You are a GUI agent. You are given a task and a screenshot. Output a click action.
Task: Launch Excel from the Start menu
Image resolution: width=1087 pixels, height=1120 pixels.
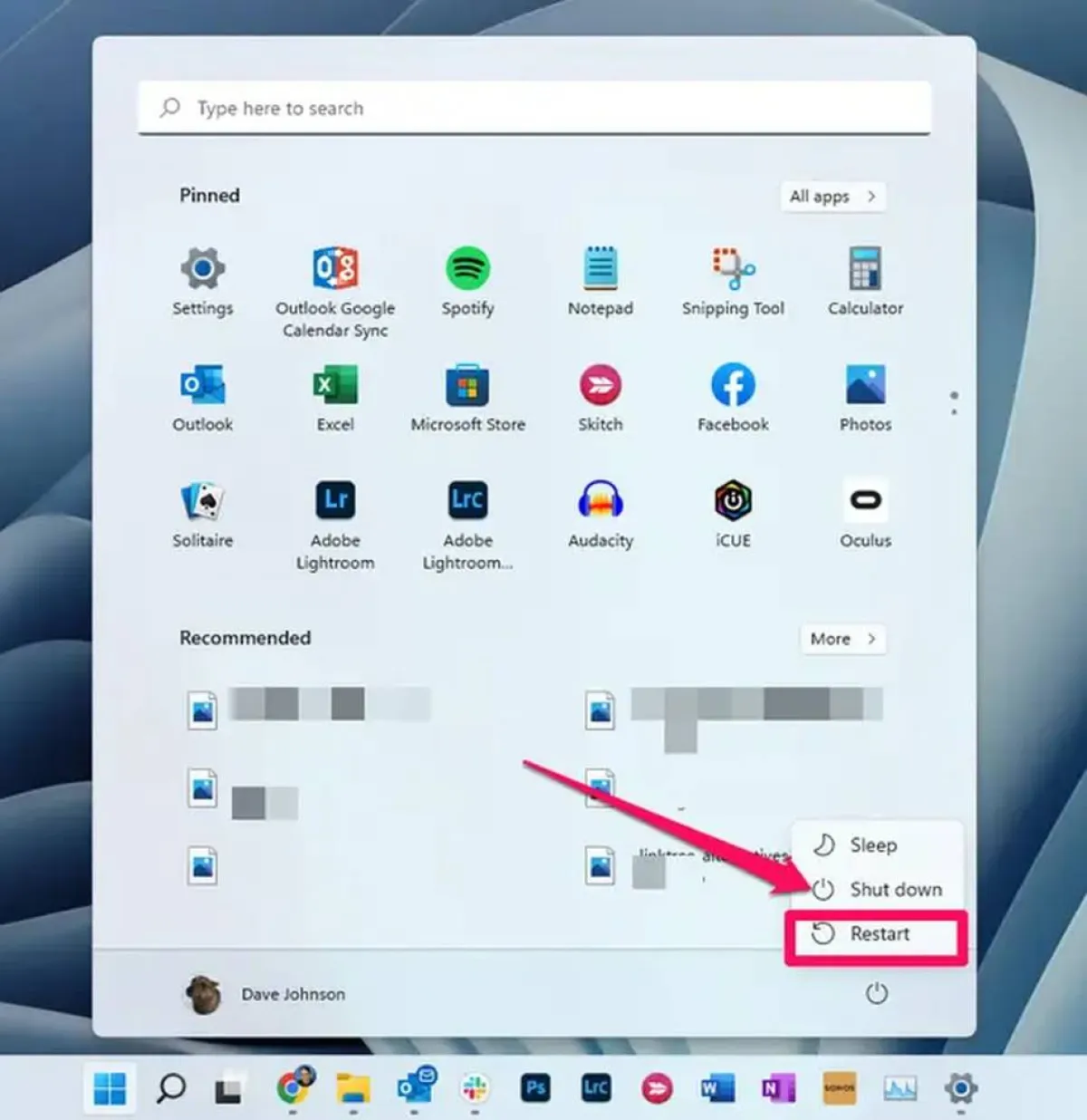coord(335,384)
